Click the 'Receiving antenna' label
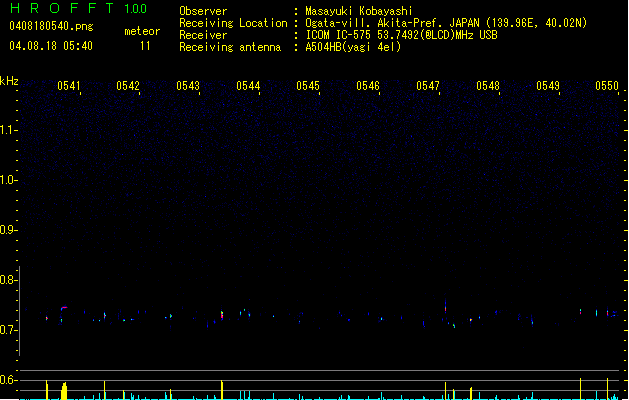 (x=230, y=47)
